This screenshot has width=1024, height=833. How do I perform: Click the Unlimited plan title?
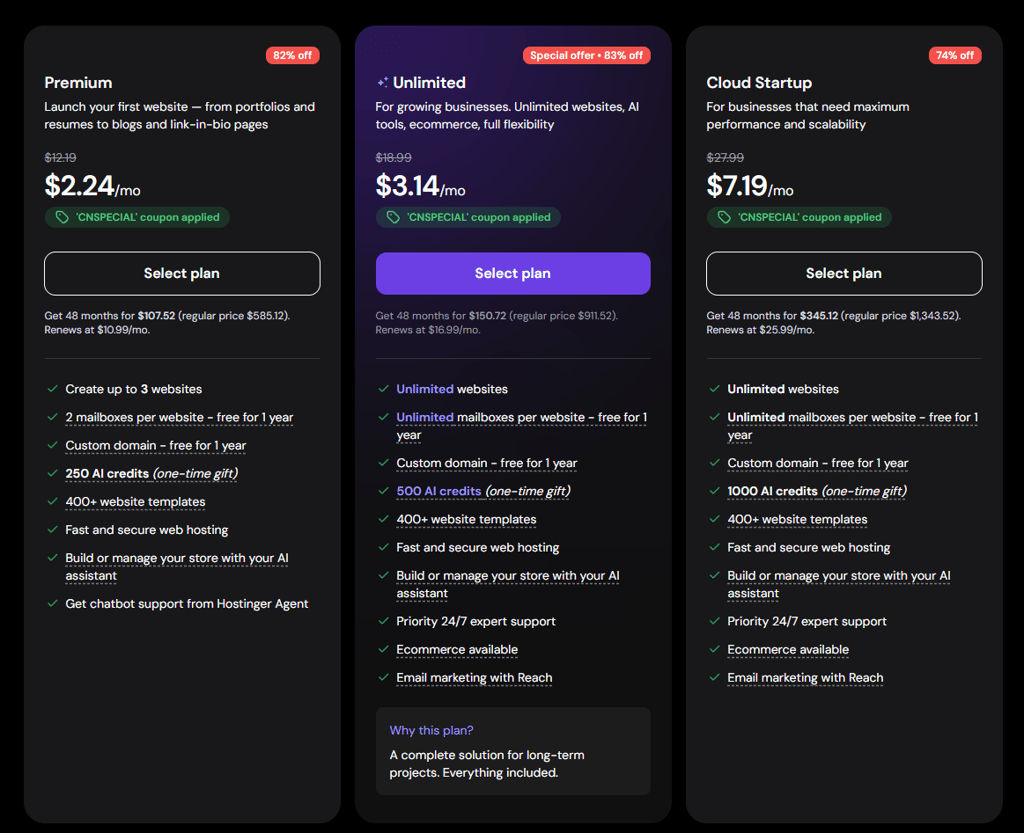[x=429, y=83]
